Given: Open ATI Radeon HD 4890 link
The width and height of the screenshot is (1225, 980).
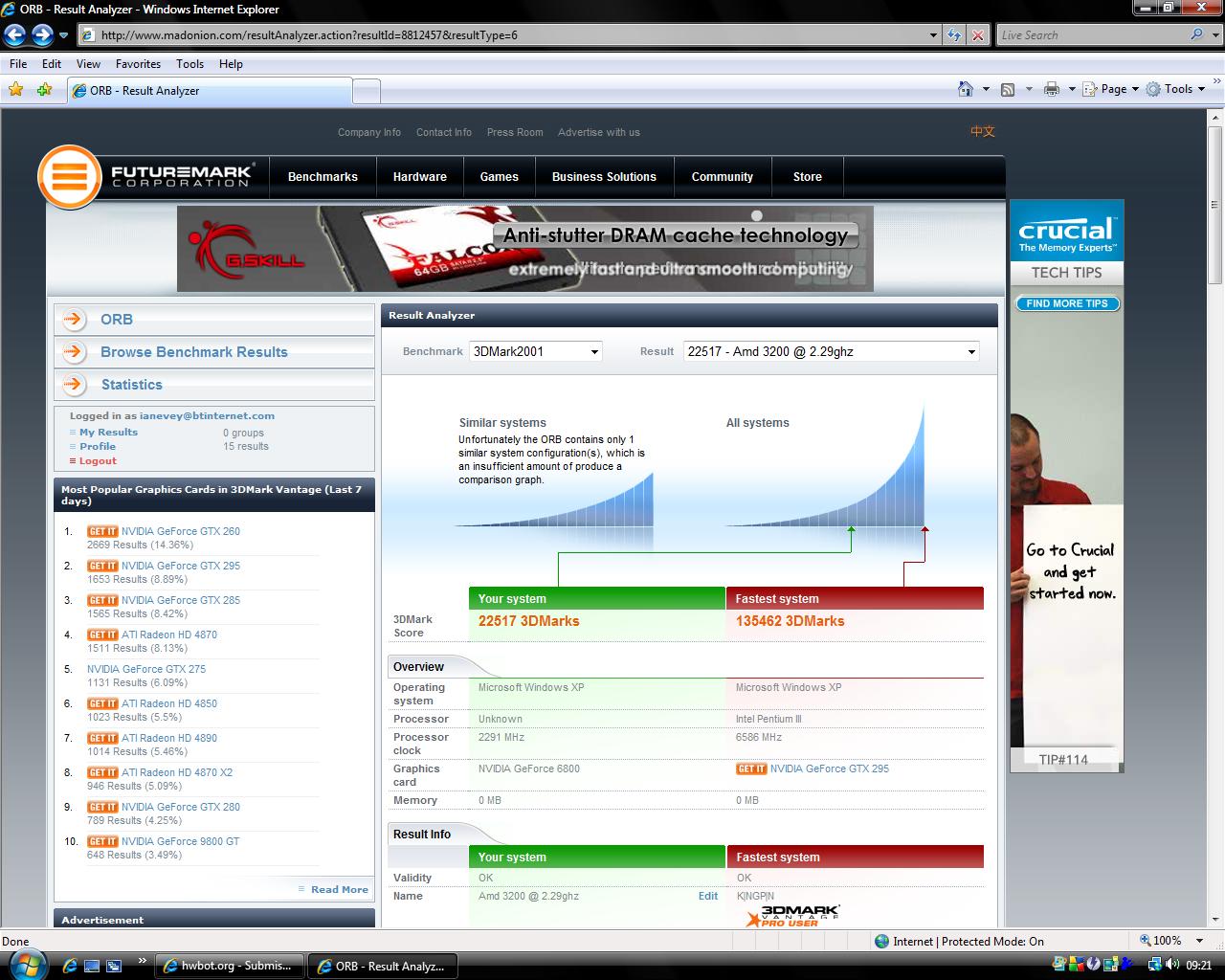Looking at the screenshot, I should [169, 738].
